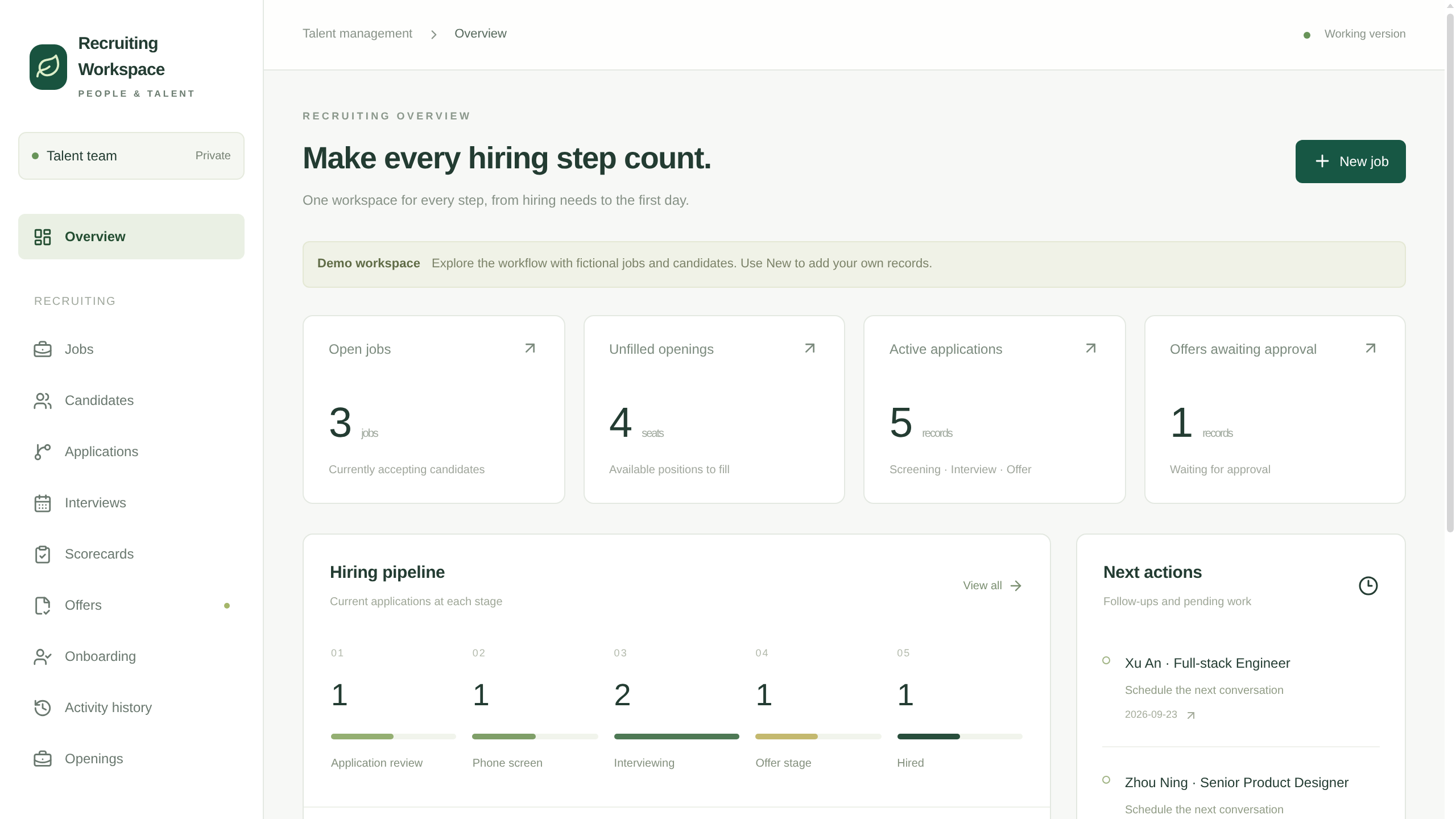1456x819 pixels.
Task: Click the Activity history clock icon
Action: [43, 708]
